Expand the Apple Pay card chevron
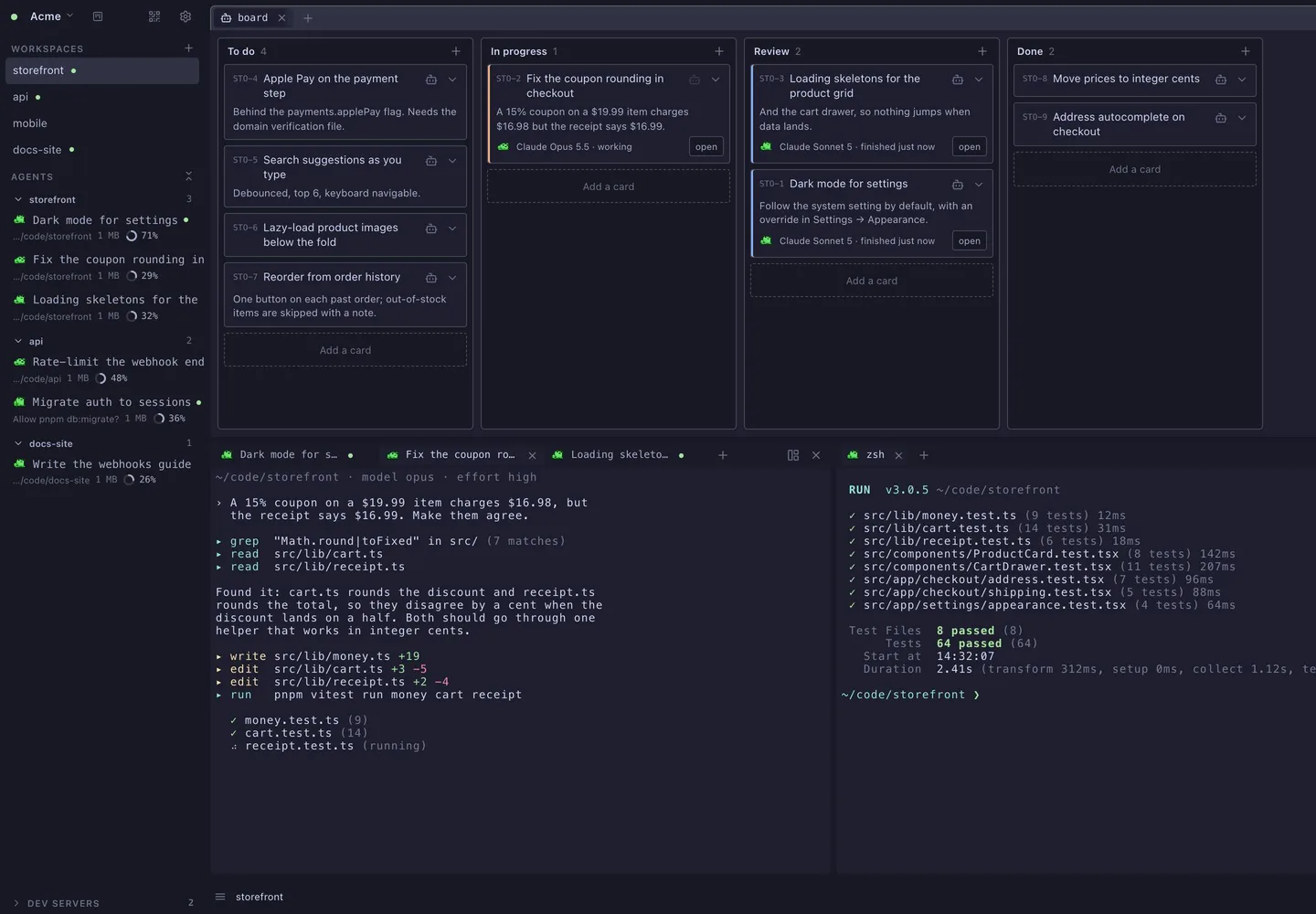Viewport: 1316px width, 914px height. (452, 80)
